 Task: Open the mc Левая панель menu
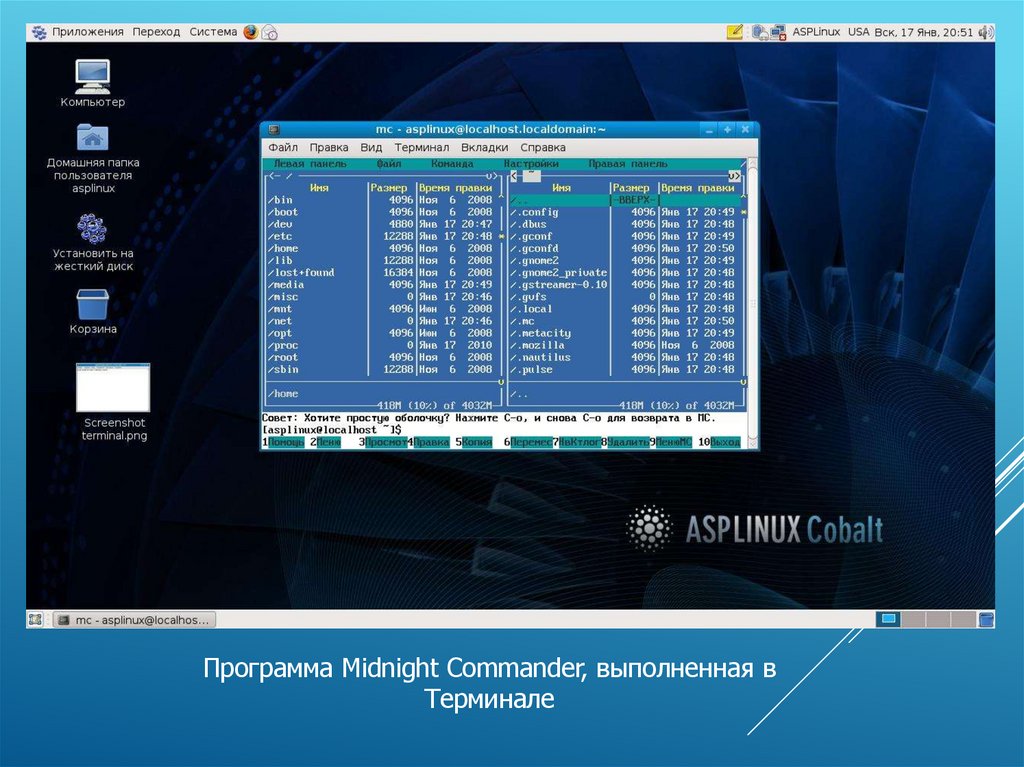[310, 164]
